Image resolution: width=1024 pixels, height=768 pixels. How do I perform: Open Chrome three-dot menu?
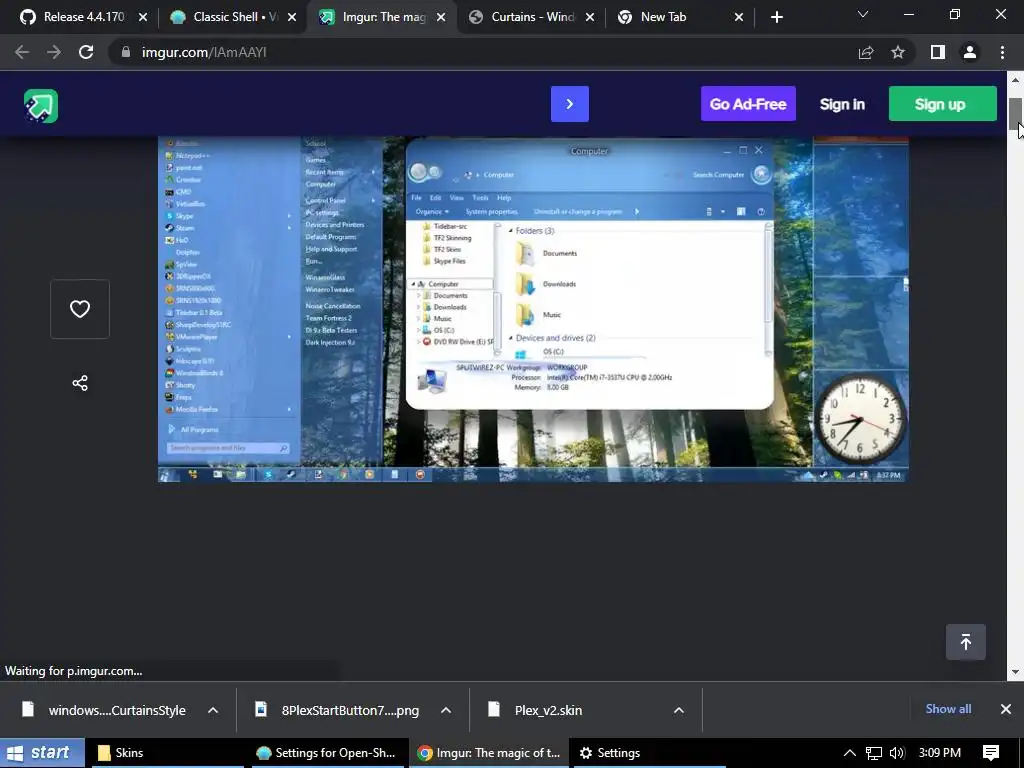click(x=1002, y=52)
